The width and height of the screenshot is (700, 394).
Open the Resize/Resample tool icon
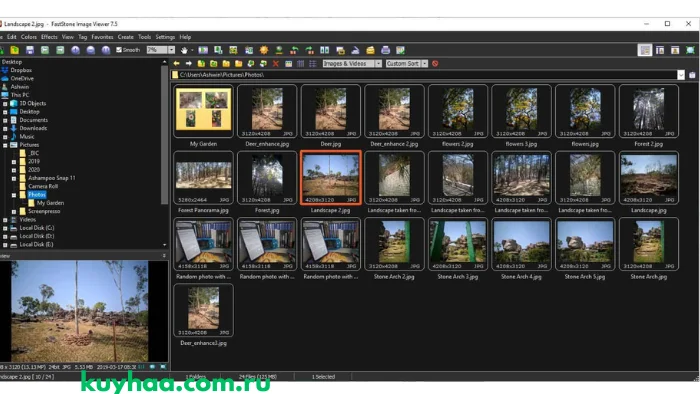point(218,50)
